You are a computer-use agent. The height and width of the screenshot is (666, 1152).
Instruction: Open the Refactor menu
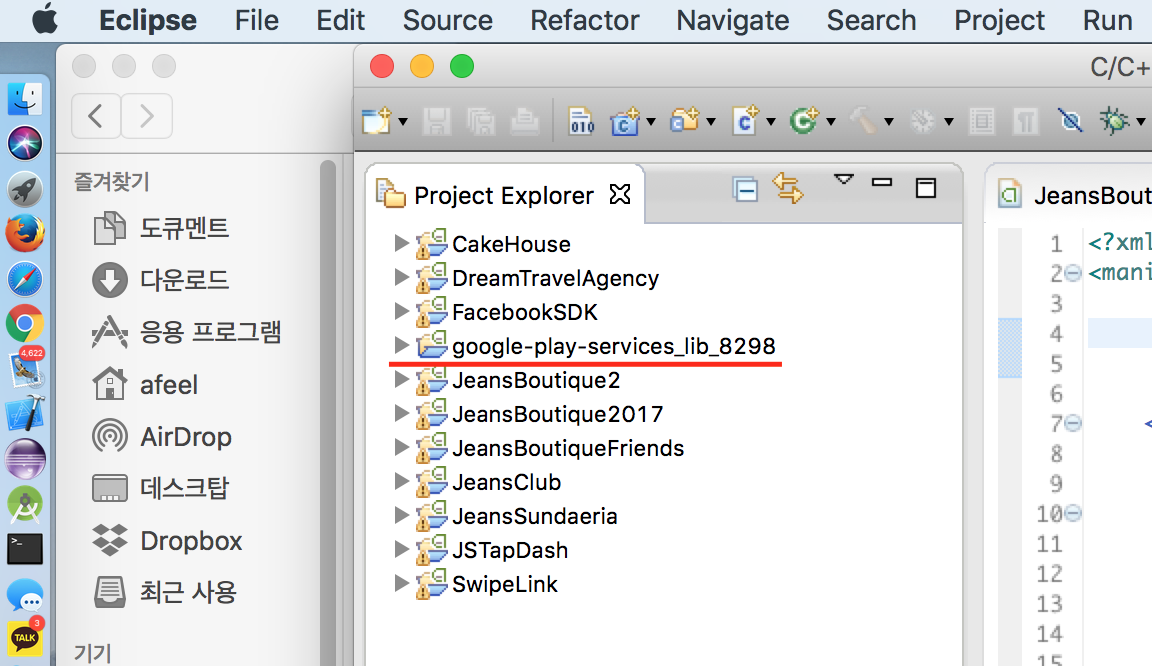coord(584,20)
